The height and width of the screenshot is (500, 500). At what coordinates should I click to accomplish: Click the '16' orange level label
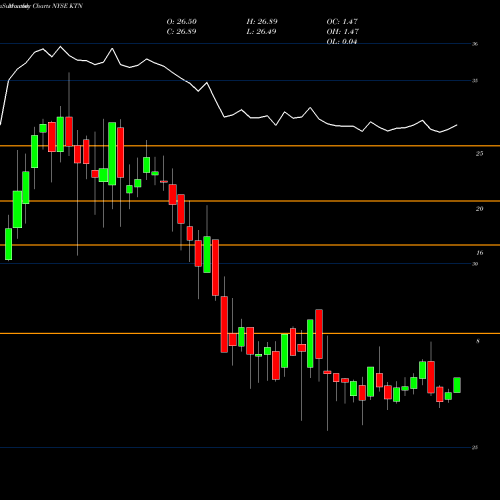[x=480, y=253]
